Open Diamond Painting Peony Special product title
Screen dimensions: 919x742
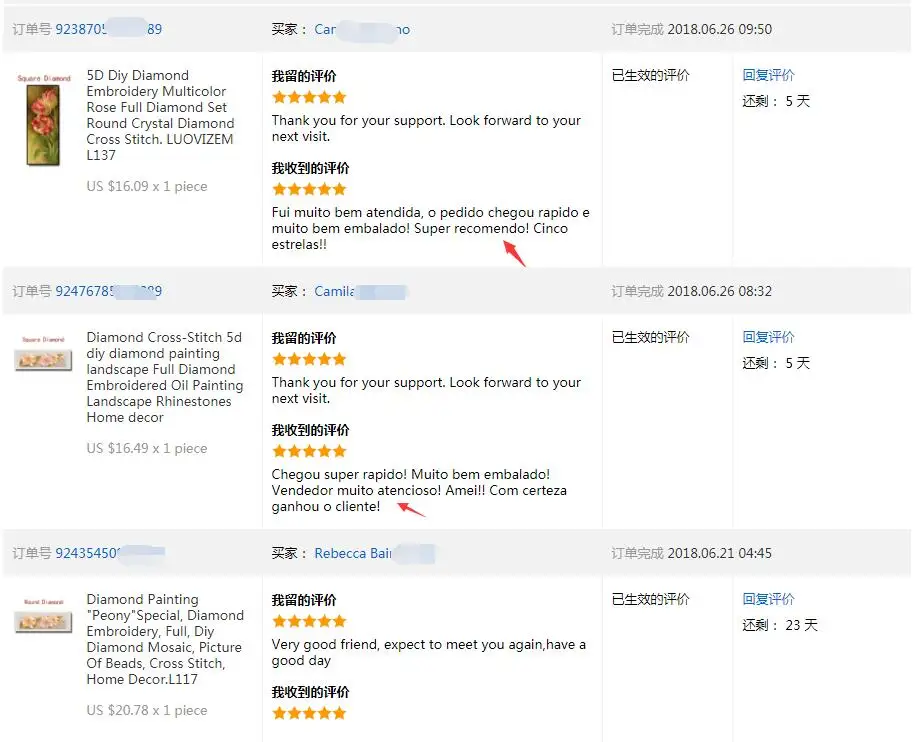[x=165, y=639]
